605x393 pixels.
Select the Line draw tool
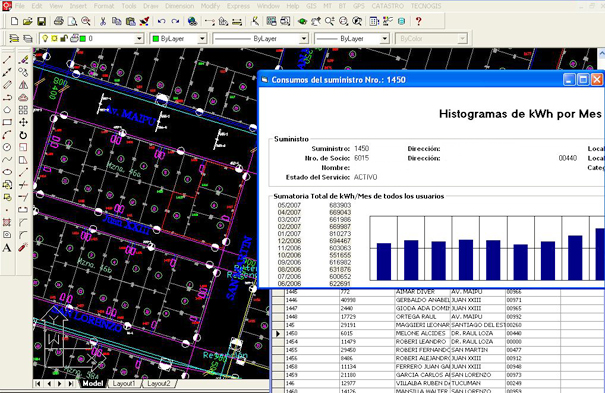pyautogui.click(x=7, y=60)
